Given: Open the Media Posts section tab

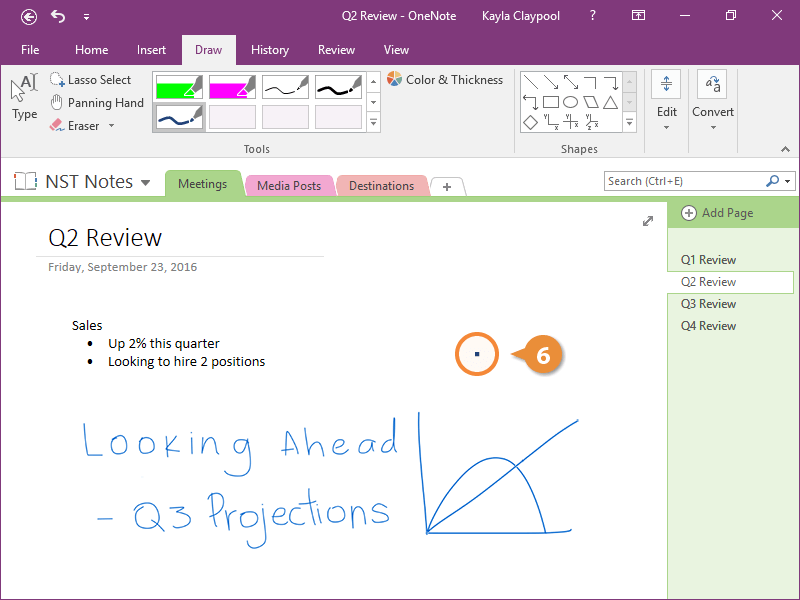Looking at the screenshot, I should pyautogui.click(x=289, y=186).
